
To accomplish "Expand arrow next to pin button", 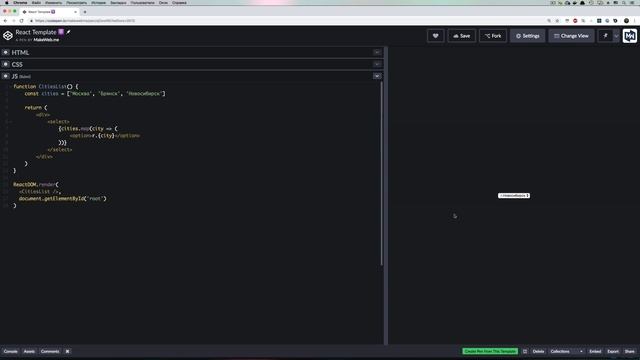I will [x=616, y=36].
